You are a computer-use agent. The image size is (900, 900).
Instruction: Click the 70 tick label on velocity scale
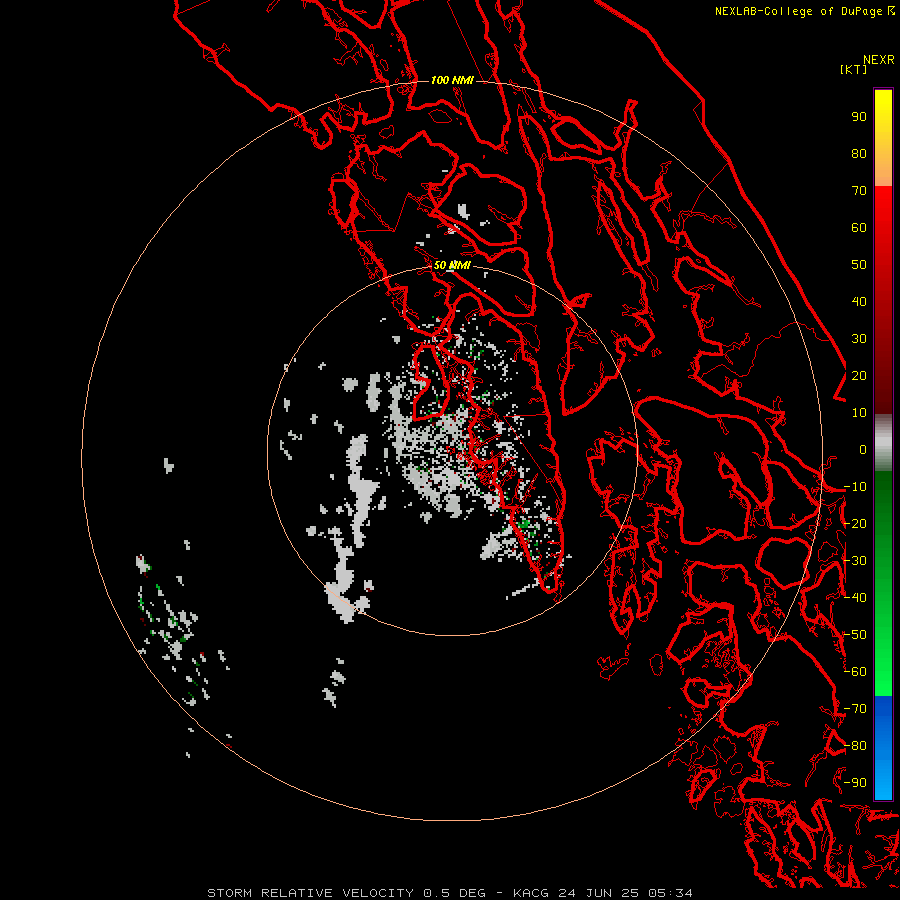click(x=859, y=191)
